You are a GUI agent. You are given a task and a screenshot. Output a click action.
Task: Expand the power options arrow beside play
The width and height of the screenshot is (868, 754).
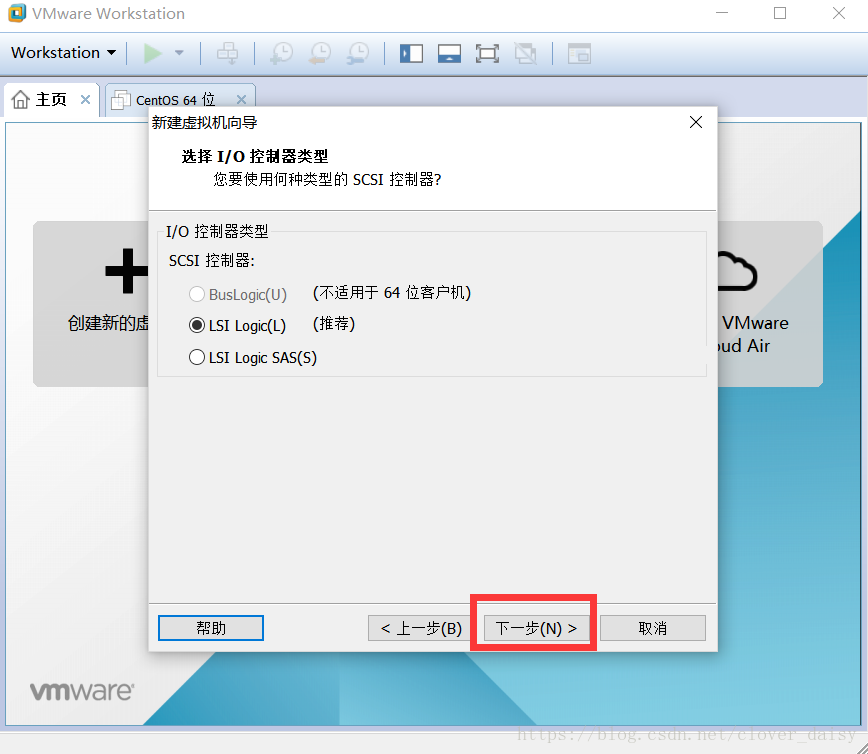(x=179, y=53)
